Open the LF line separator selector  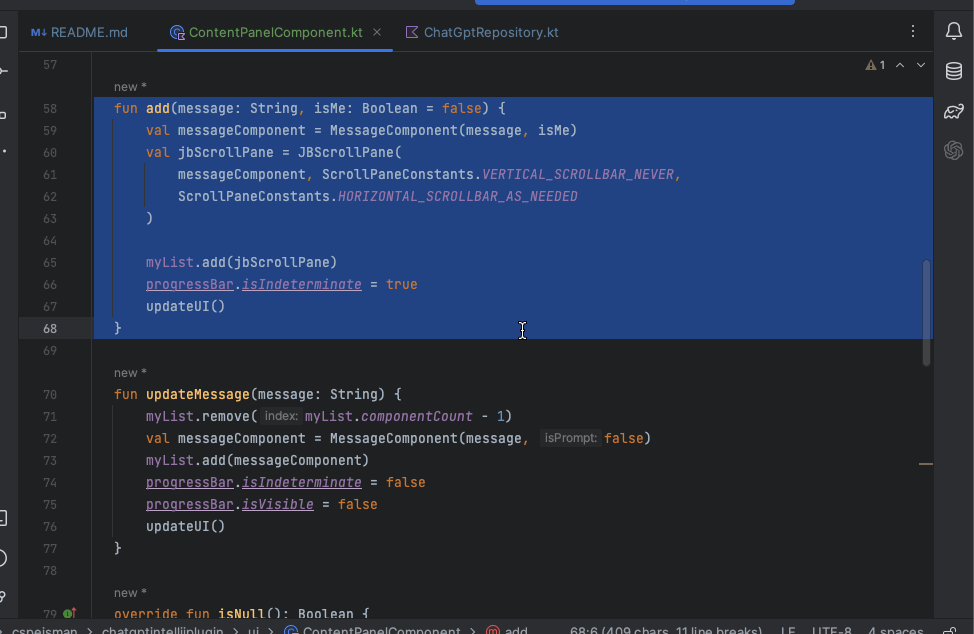coord(788,630)
